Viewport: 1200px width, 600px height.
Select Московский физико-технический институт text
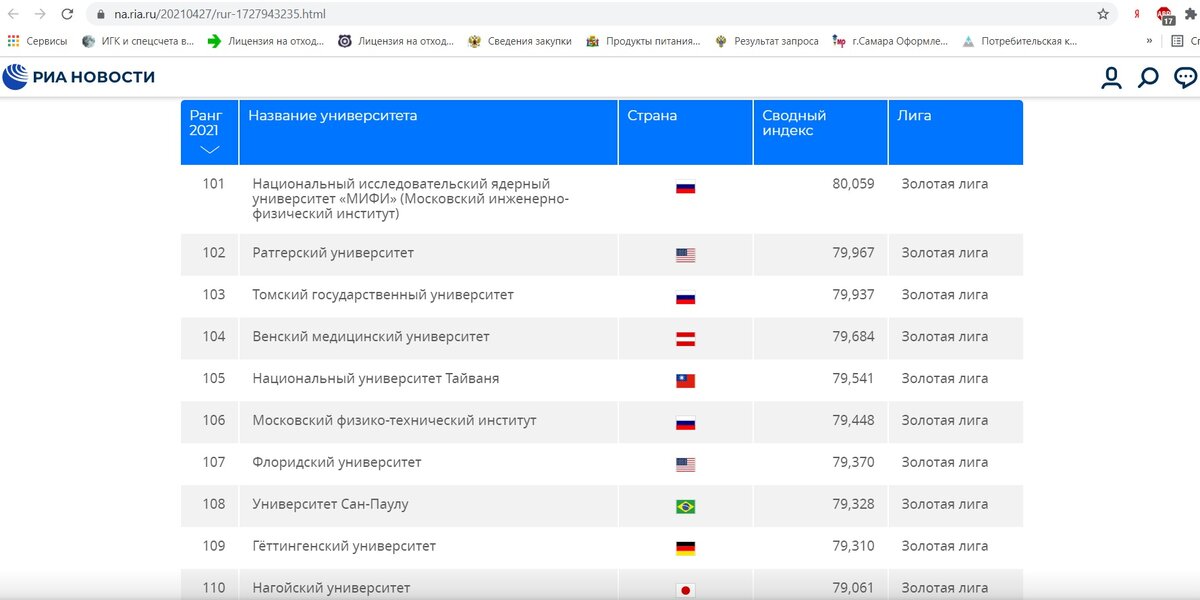[x=395, y=421]
